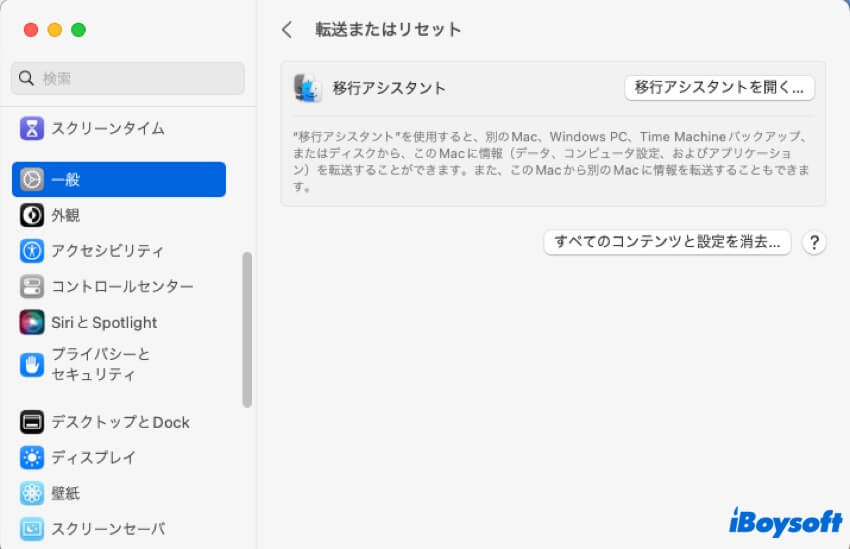This screenshot has width=850, height=549.
Task: Click the Desktop and Dock (デスクトップとDock) icon
Action: tap(32, 422)
